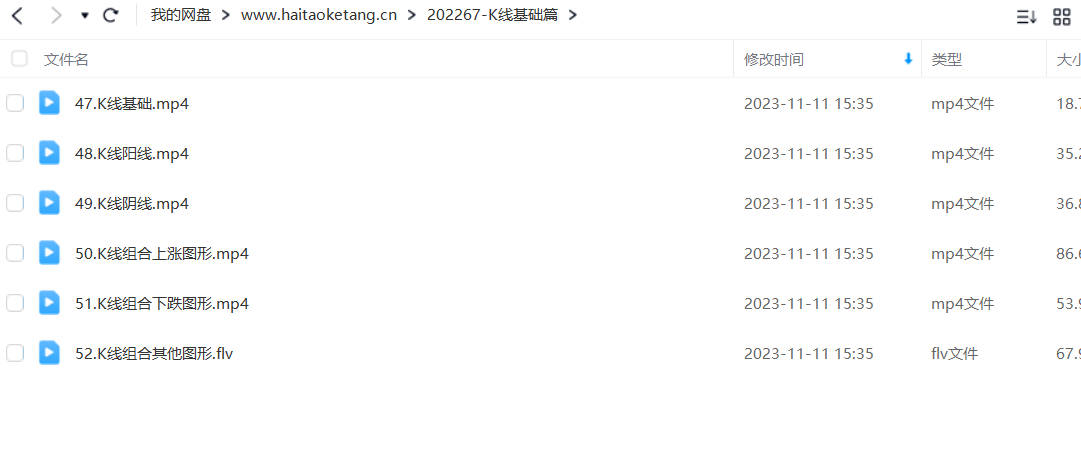1081x453 pixels.
Task: Click the blue sort arrow in 修改时间
Action: [x=908, y=59]
